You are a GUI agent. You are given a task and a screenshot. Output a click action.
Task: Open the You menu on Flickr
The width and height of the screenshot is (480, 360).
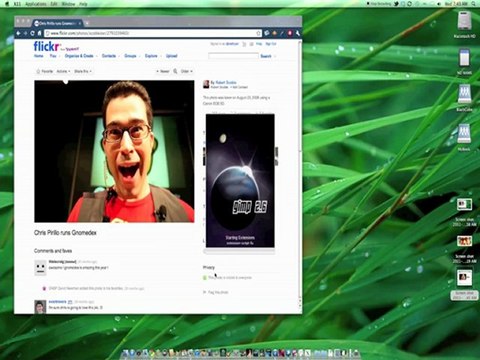click(53, 56)
